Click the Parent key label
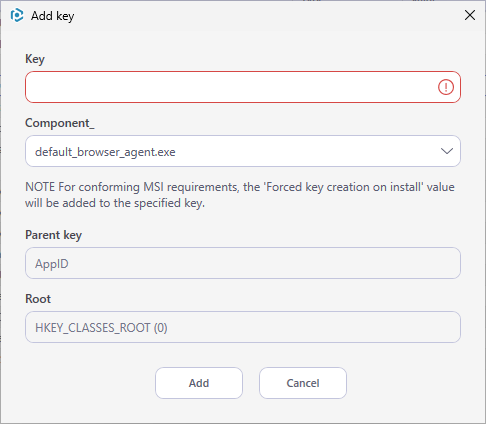The height and width of the screenshot is (424, 486). tap(54, 235)
